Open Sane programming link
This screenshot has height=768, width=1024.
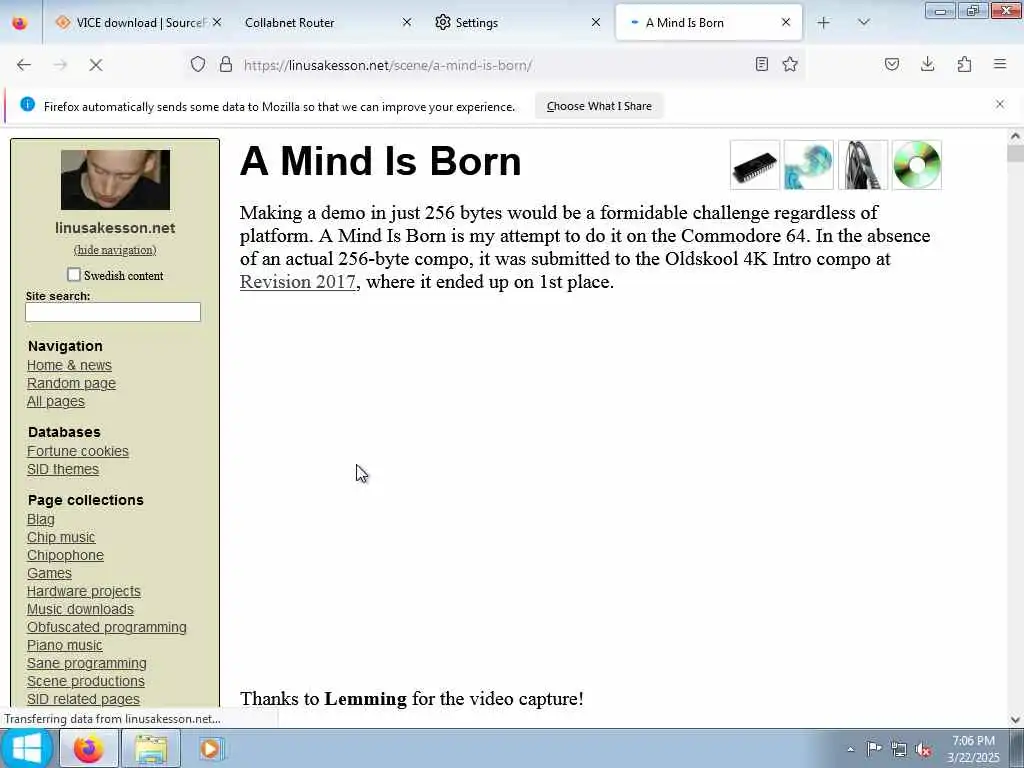point(86,664)
